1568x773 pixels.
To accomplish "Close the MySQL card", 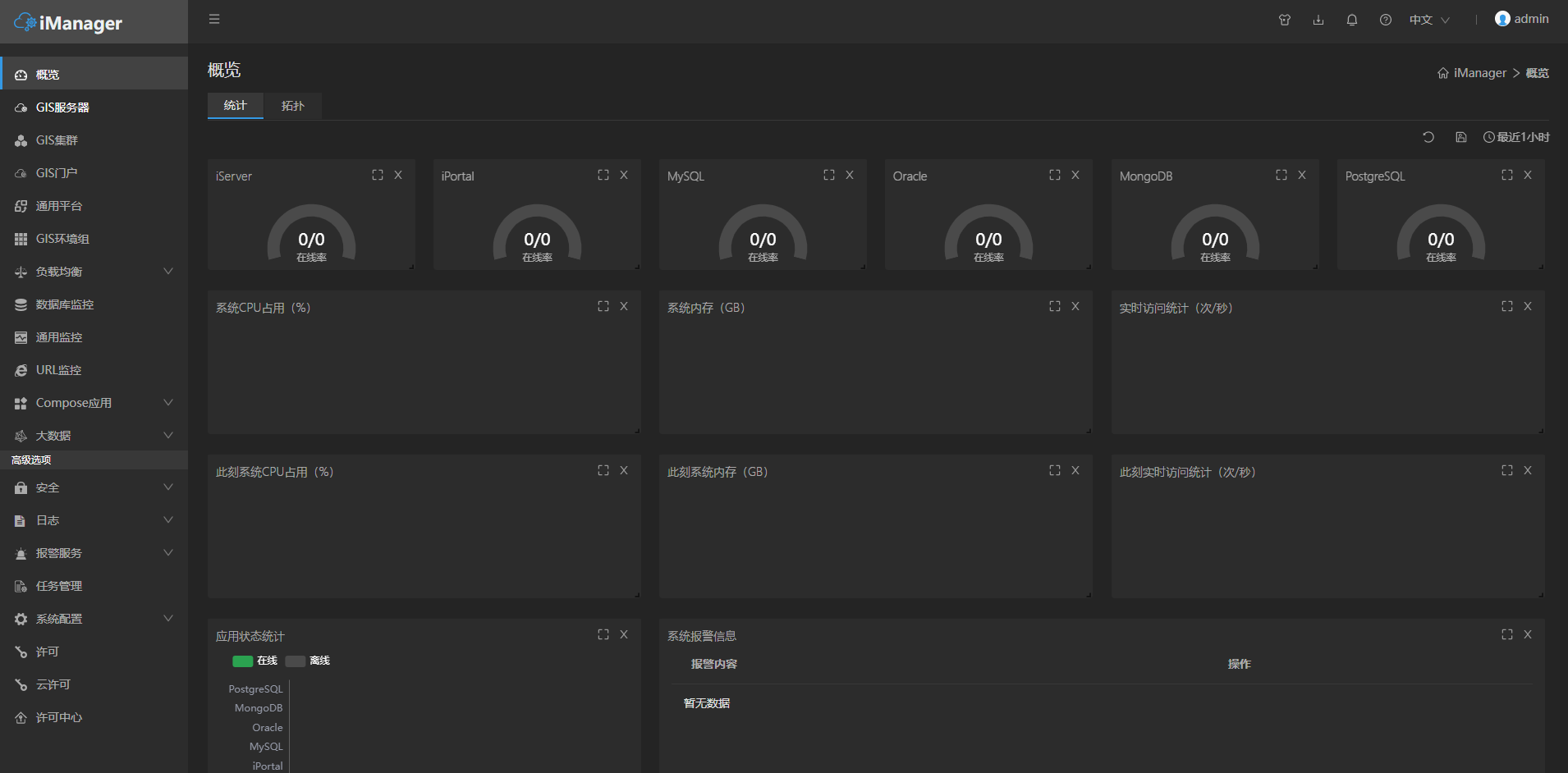I will 850,175.
